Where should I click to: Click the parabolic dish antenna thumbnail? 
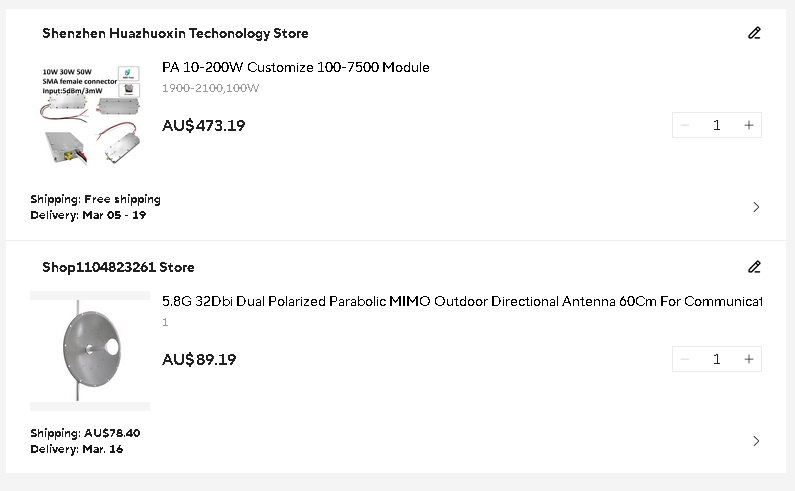point(90,351)
